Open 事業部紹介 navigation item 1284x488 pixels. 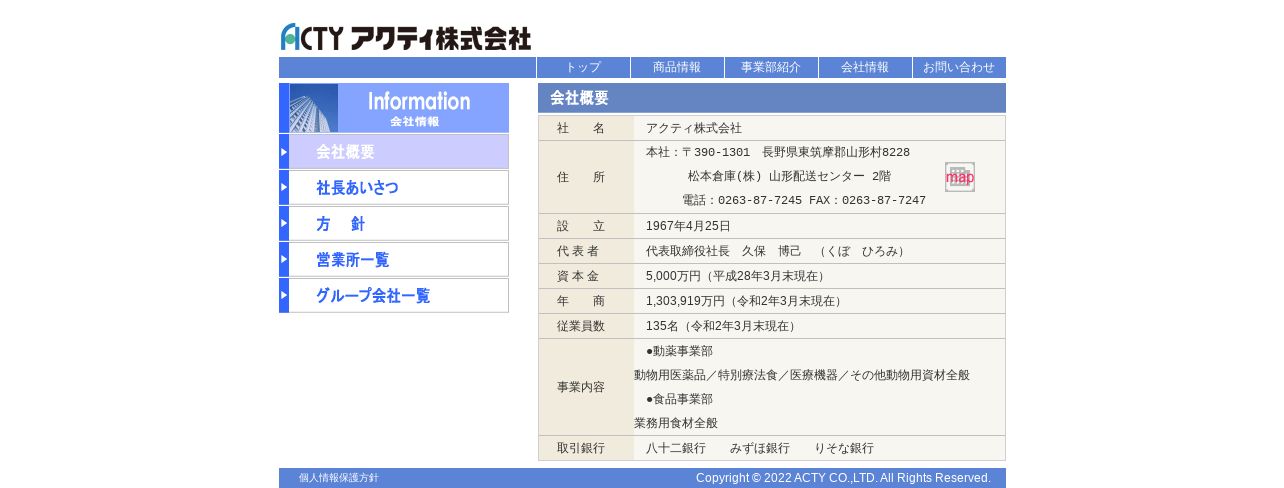[771, 67]
